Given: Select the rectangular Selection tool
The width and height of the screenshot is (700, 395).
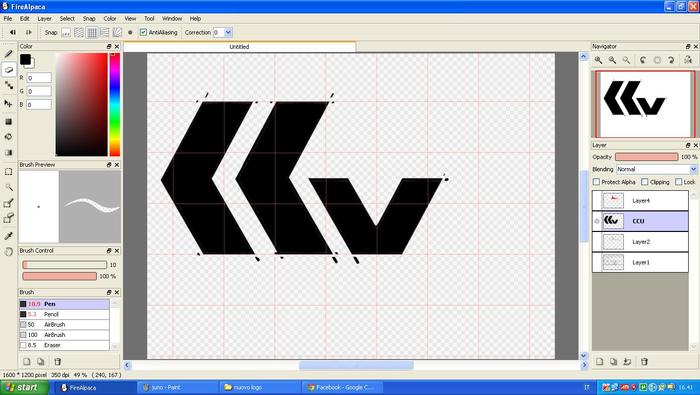Looking at the screenshot, I should pos(8,172).
